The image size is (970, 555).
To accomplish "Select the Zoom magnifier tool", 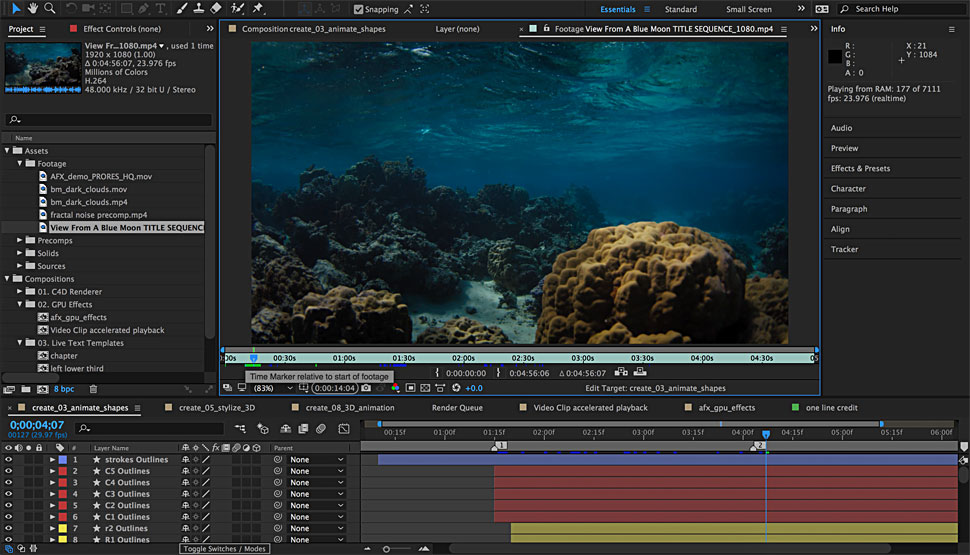I will 49,8.
